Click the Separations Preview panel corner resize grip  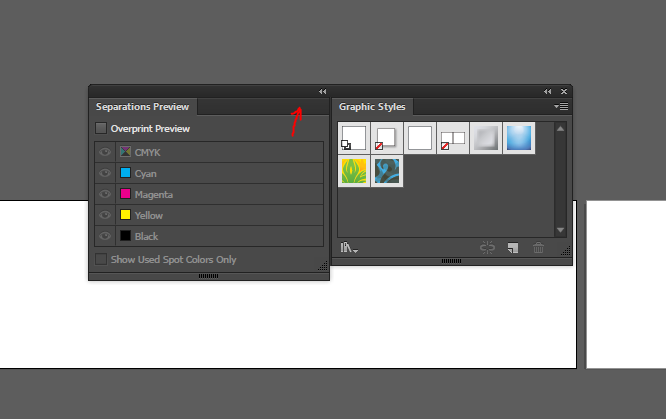point(323,266)
